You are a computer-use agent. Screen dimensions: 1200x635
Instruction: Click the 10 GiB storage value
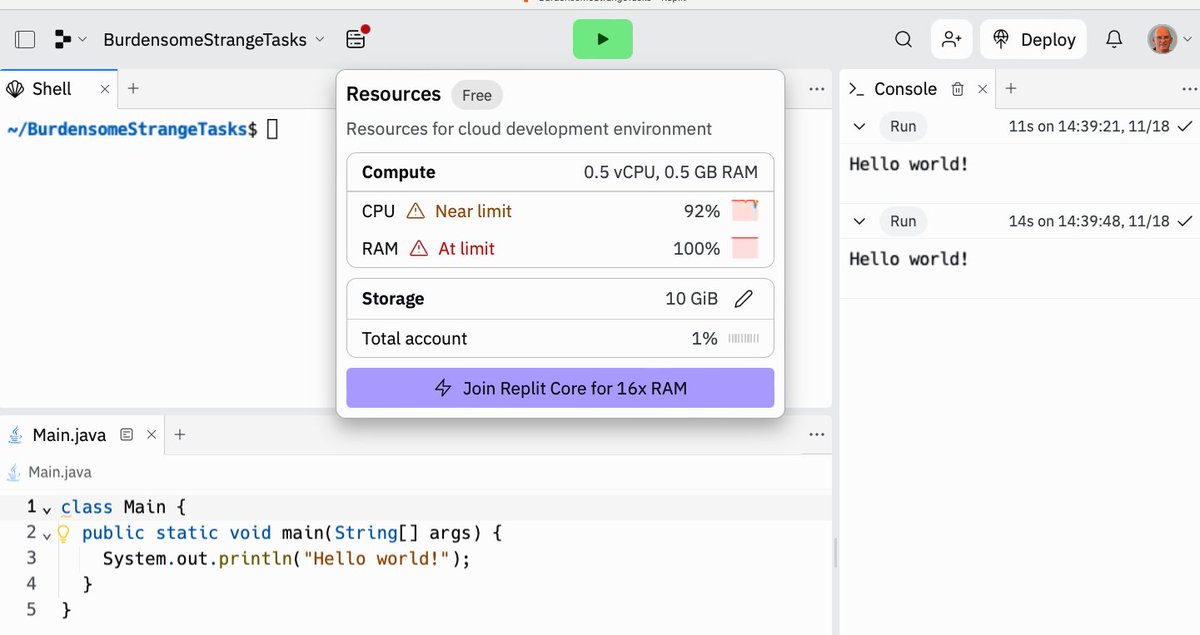point(691,298)
